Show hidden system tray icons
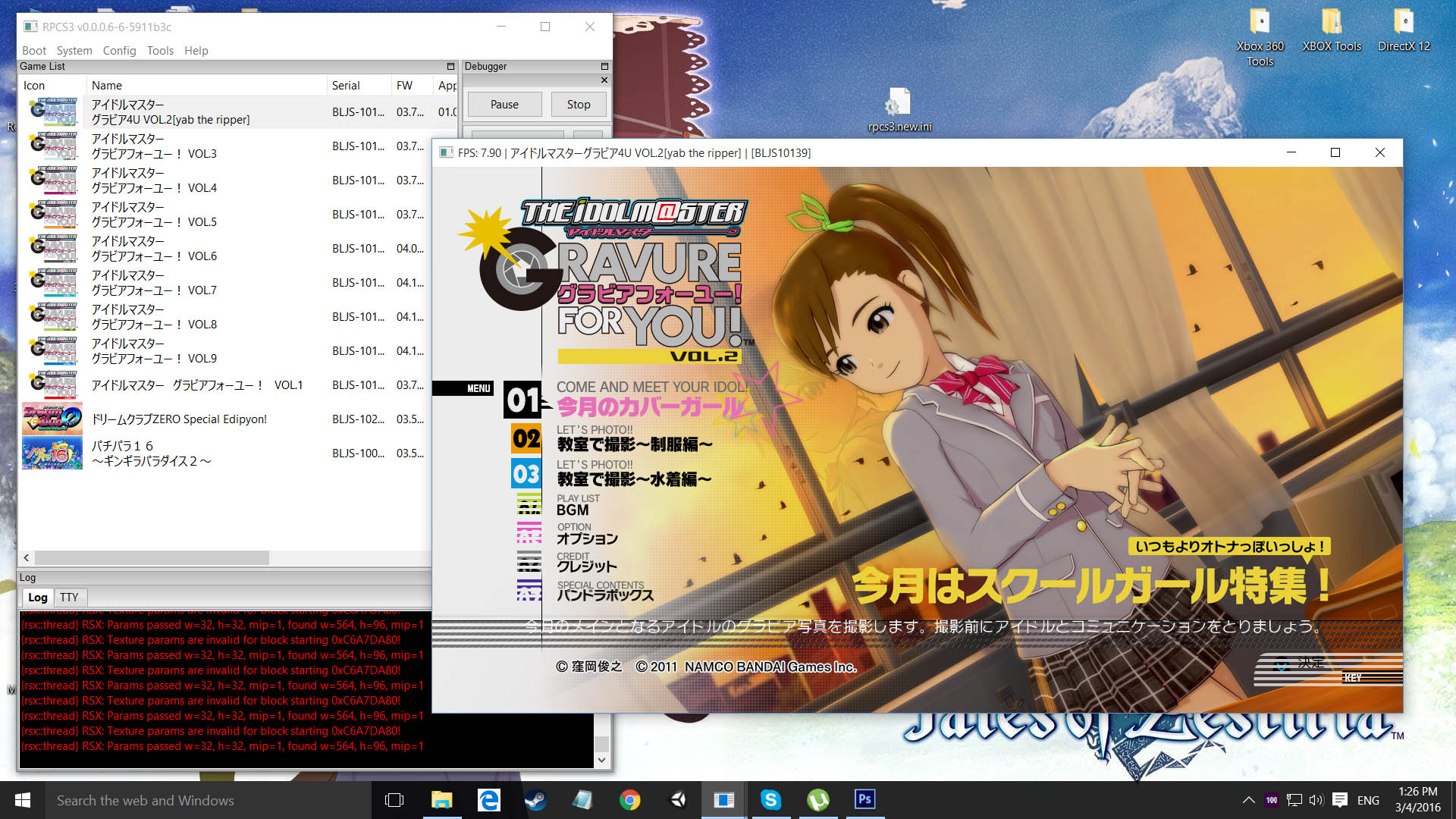 pyautogui.click(x=1248, y=800)
